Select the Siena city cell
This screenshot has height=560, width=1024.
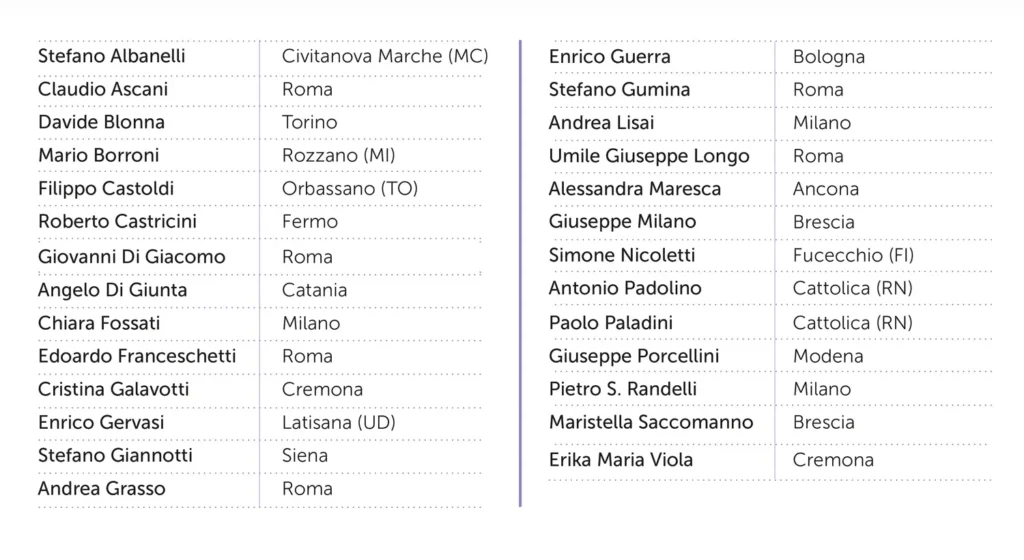pyautogui.click(x=305, y=455)
